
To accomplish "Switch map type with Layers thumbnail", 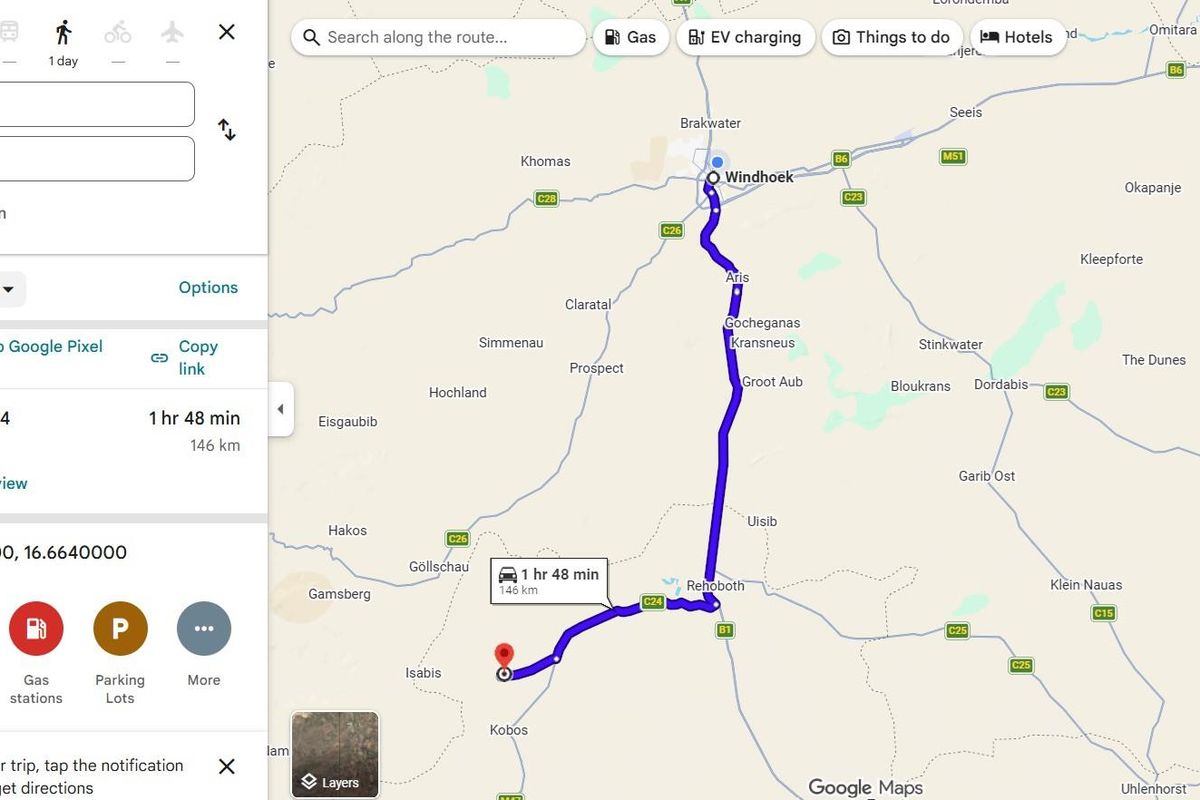I will tap(335, 754).
